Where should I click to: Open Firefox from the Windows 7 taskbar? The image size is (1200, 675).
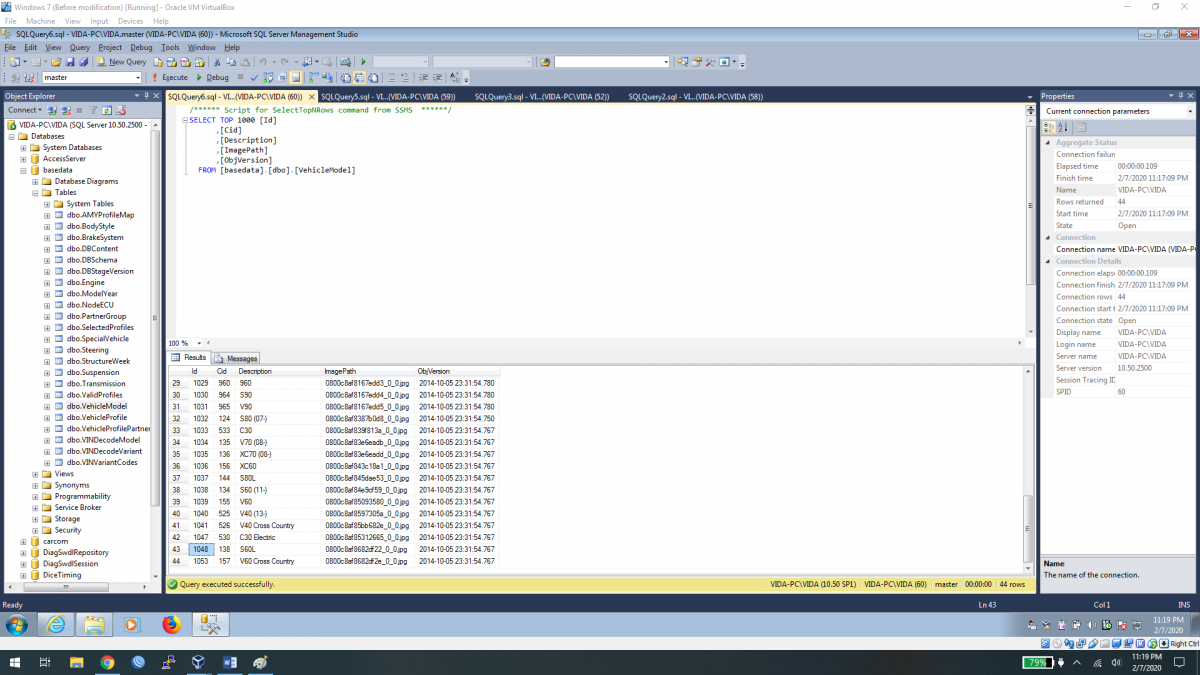[171, 625]
